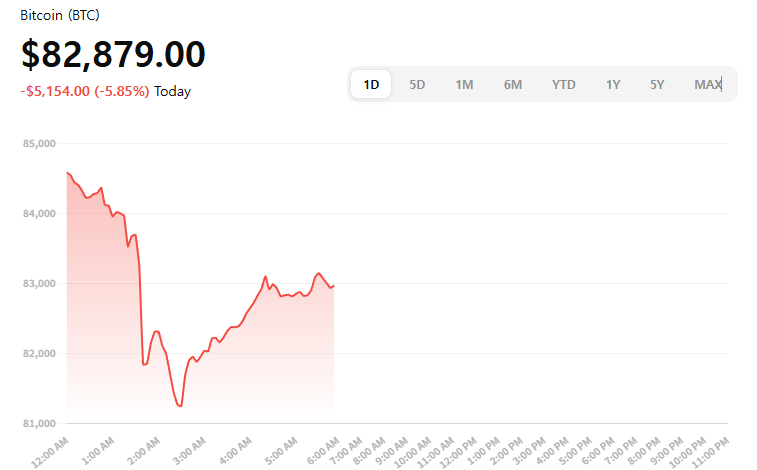
Task: Click the 83,000 y-axis label
Action: click(37, 284)
